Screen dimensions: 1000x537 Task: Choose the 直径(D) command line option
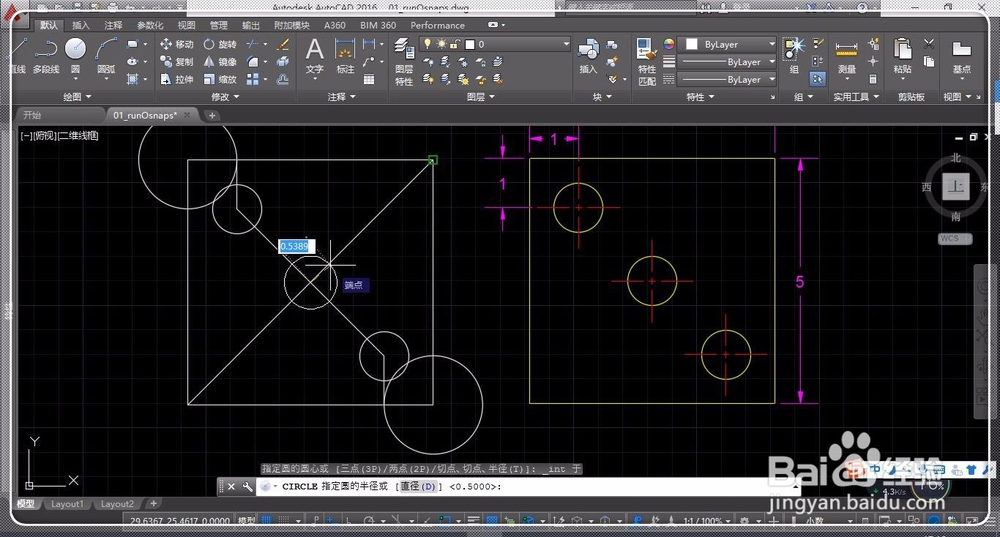coord(418,487)
